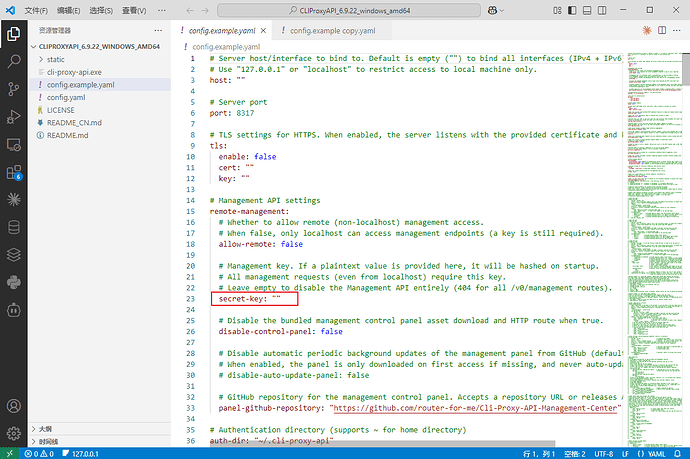Open the Accounts menu icon
The width and height of the screenshot is (690, 459).
pos(14,406)
